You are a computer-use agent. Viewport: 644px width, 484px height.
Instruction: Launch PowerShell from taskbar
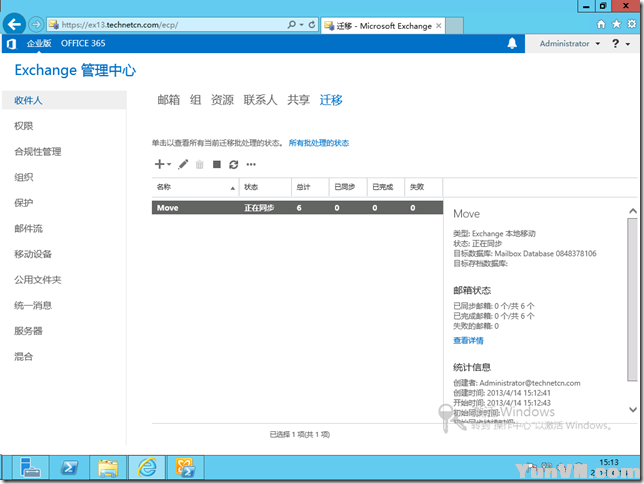[x=69, y=468]
